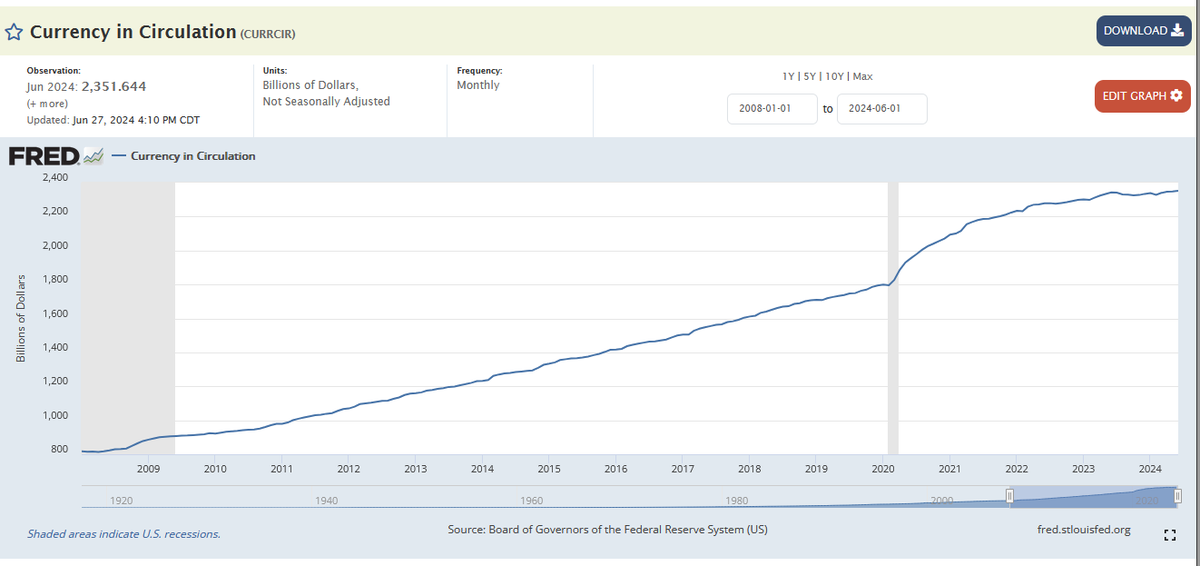The image size is (1200, 566).
Task: Click the Updated Jun 27, 2024 text
Action: point(115,120)
